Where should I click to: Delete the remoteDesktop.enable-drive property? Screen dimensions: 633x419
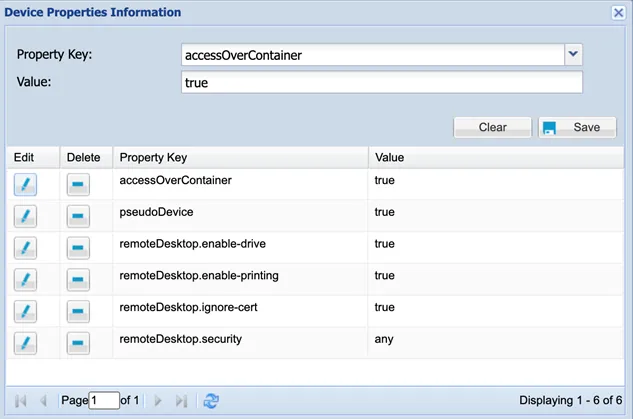pyautogui.click(x=78, y=248)
